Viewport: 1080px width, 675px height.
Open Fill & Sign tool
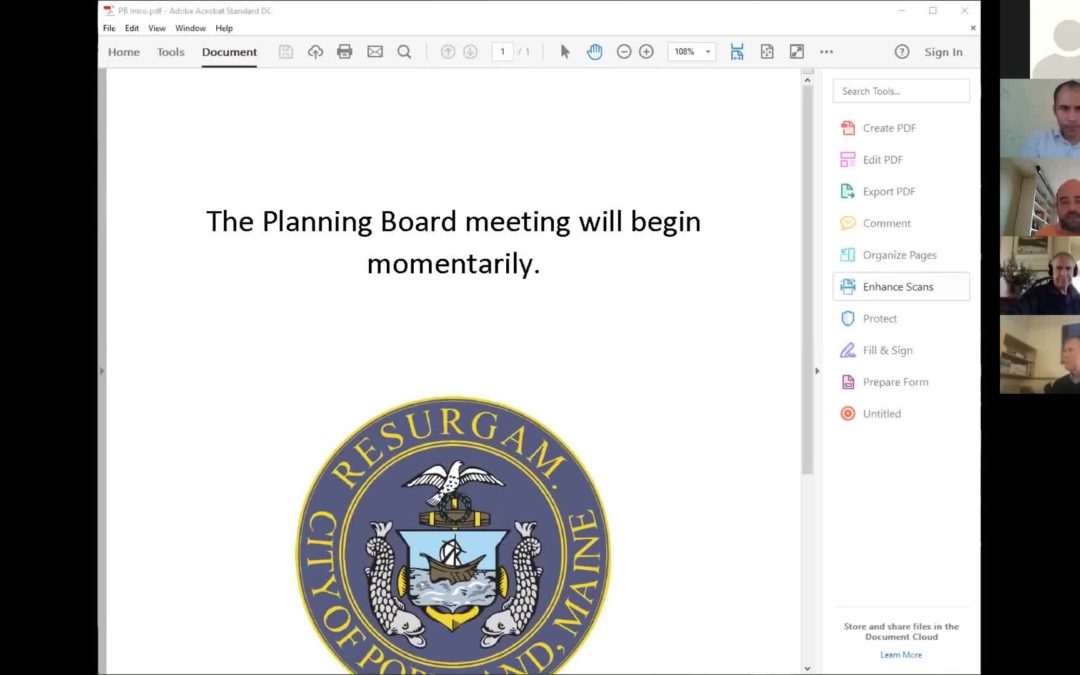tap(901, 350)
